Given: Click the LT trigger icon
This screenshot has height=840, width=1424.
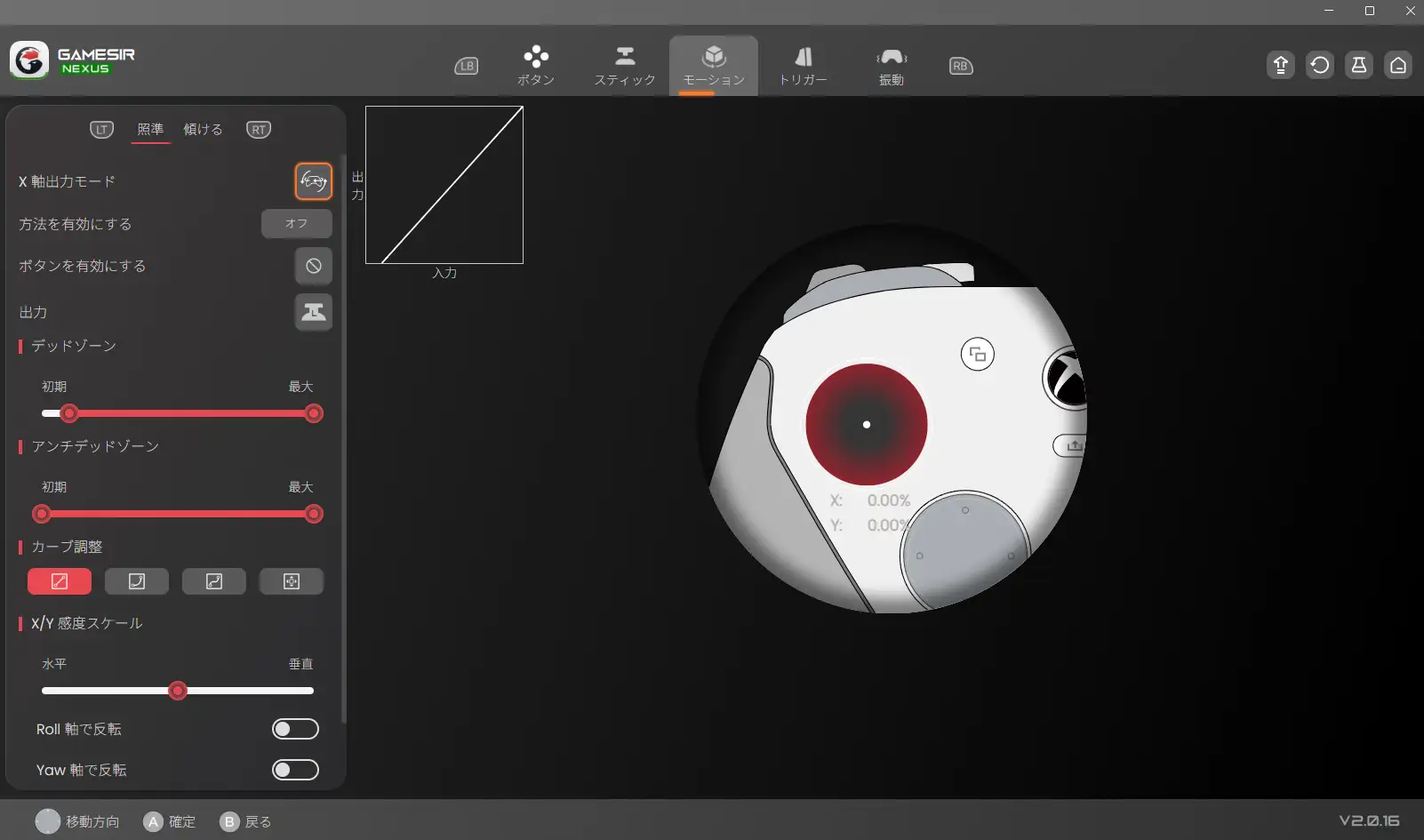Looking at the screenshot, I should 102,130.
